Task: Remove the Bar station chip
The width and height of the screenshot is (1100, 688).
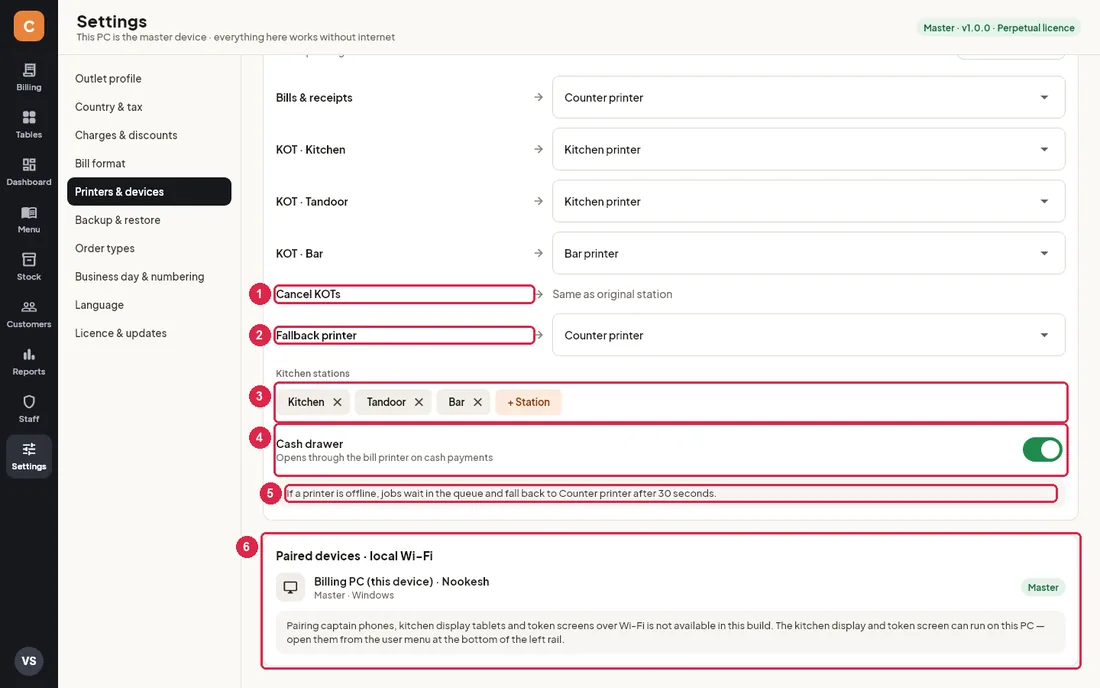Action: pyautogui.click(x=478, y=402)
